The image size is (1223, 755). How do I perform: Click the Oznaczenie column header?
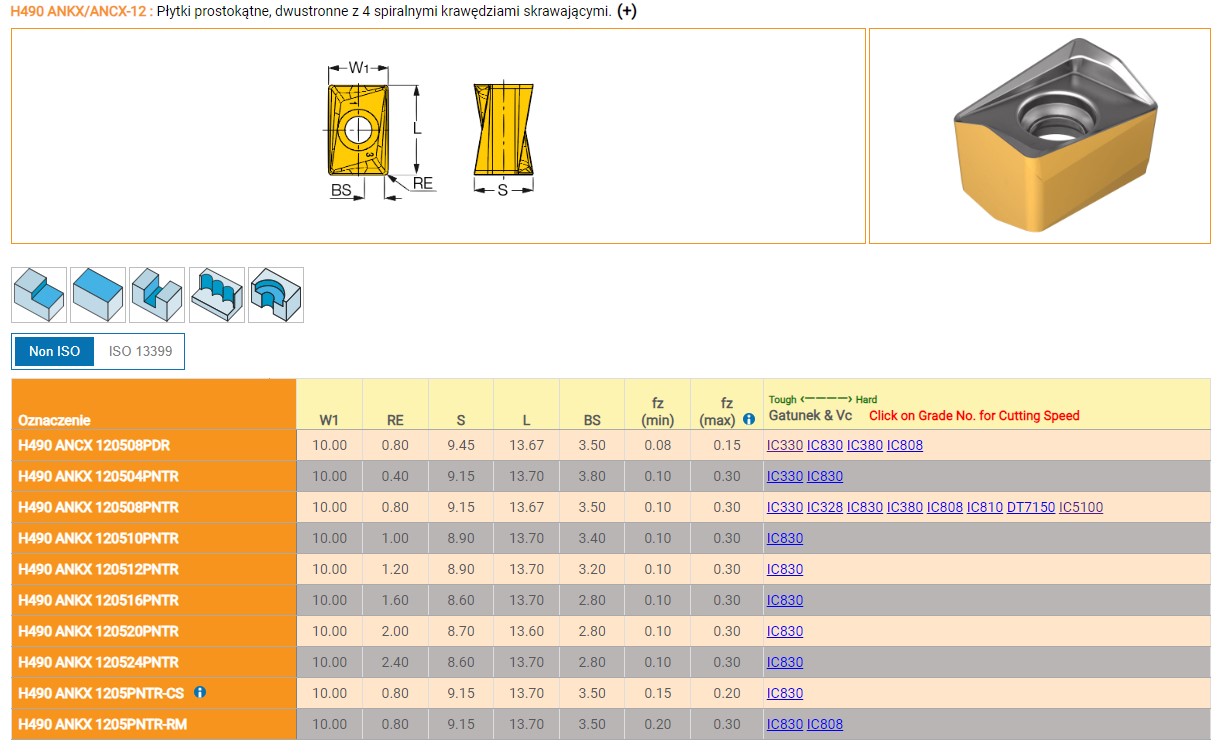(x=54, y=420)
